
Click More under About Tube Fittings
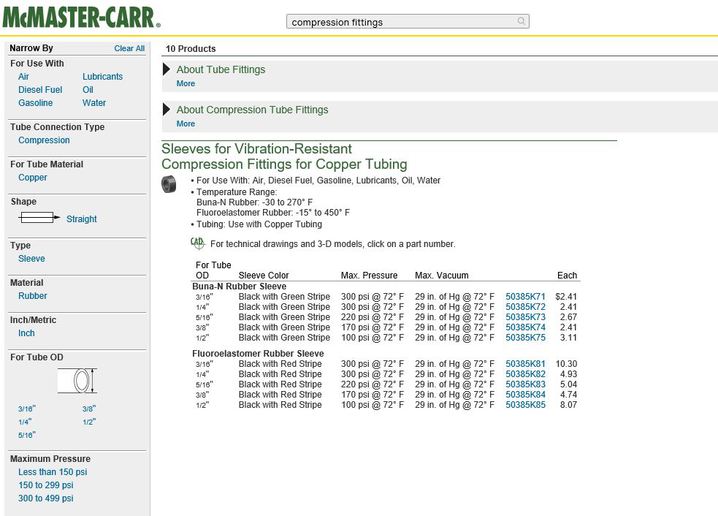[x=185, y=83]
